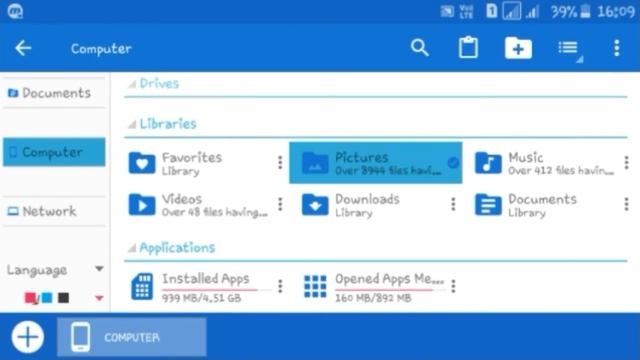This screenshot has height=360, width=640.
Task: Pick the red theme color swatch
Action: click(30, 298)
